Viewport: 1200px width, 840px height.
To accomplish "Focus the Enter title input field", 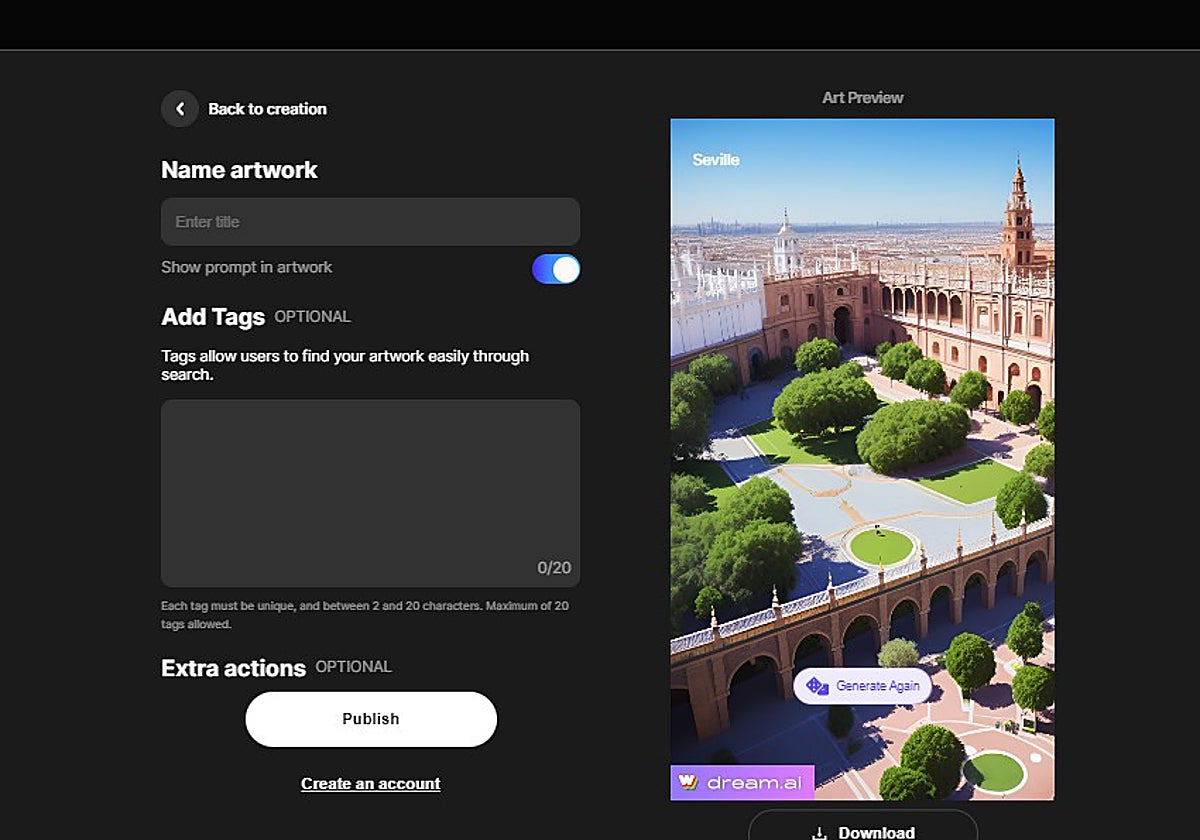I will coord(370,222).
